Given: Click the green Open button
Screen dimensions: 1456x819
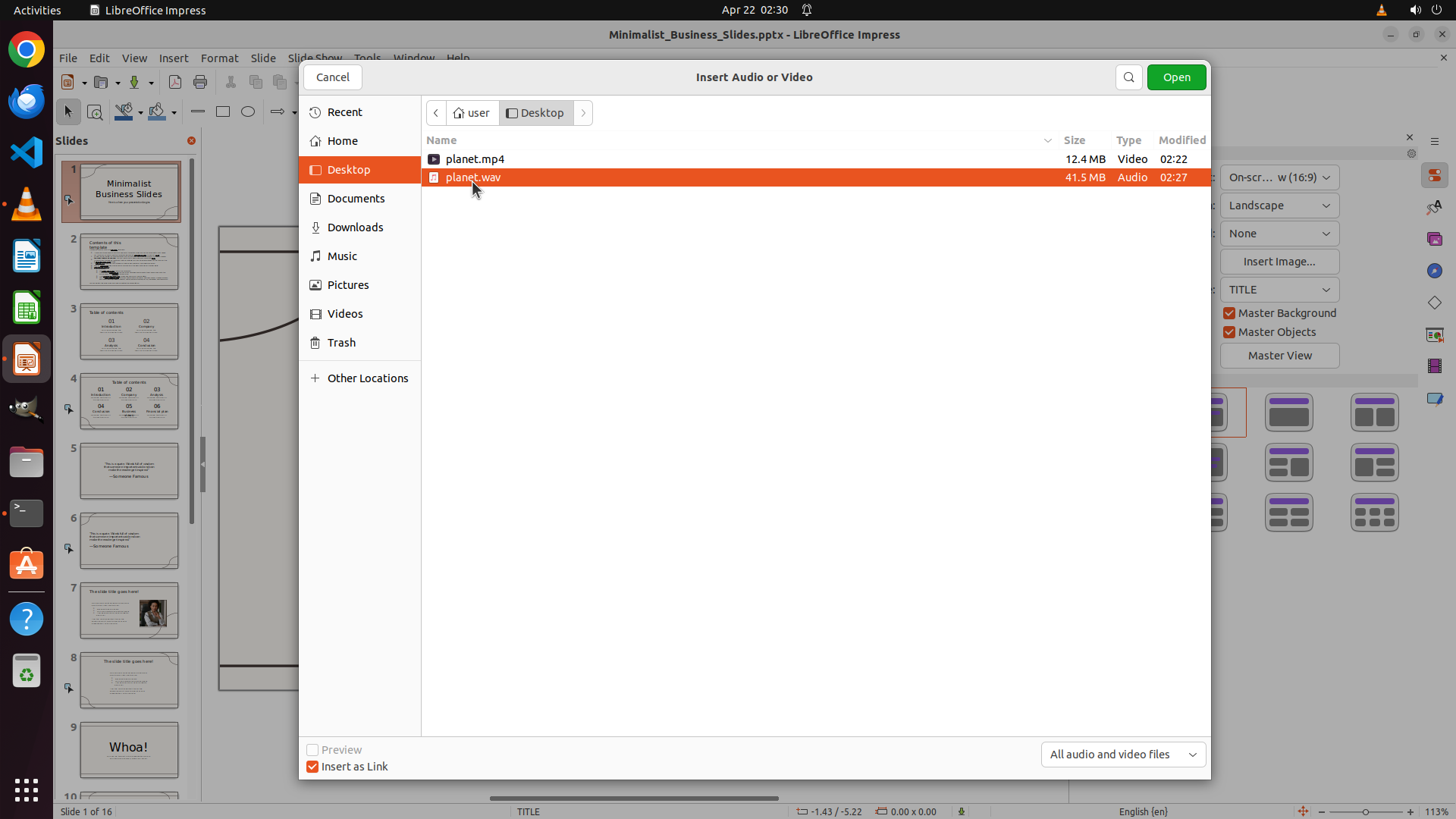Looking at the screenshot, I should coord(1176,77).
